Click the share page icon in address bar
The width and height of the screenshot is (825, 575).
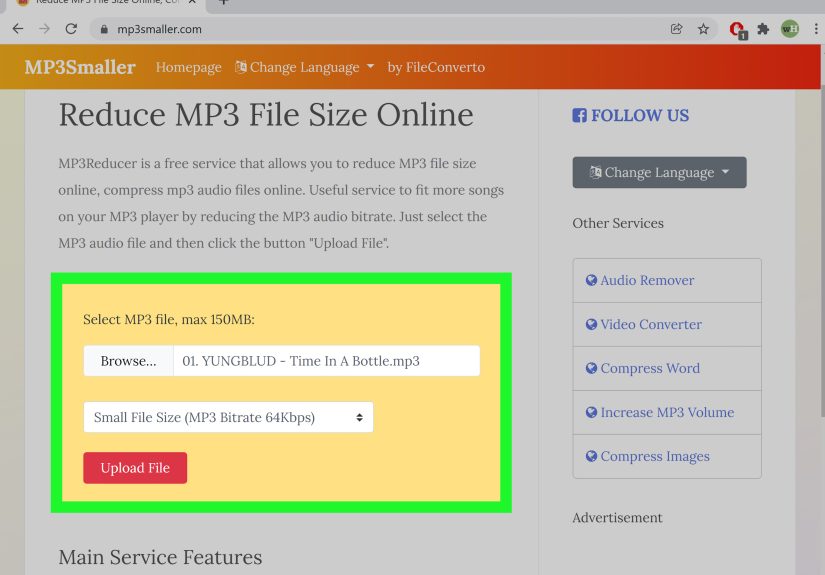(677, 29)
